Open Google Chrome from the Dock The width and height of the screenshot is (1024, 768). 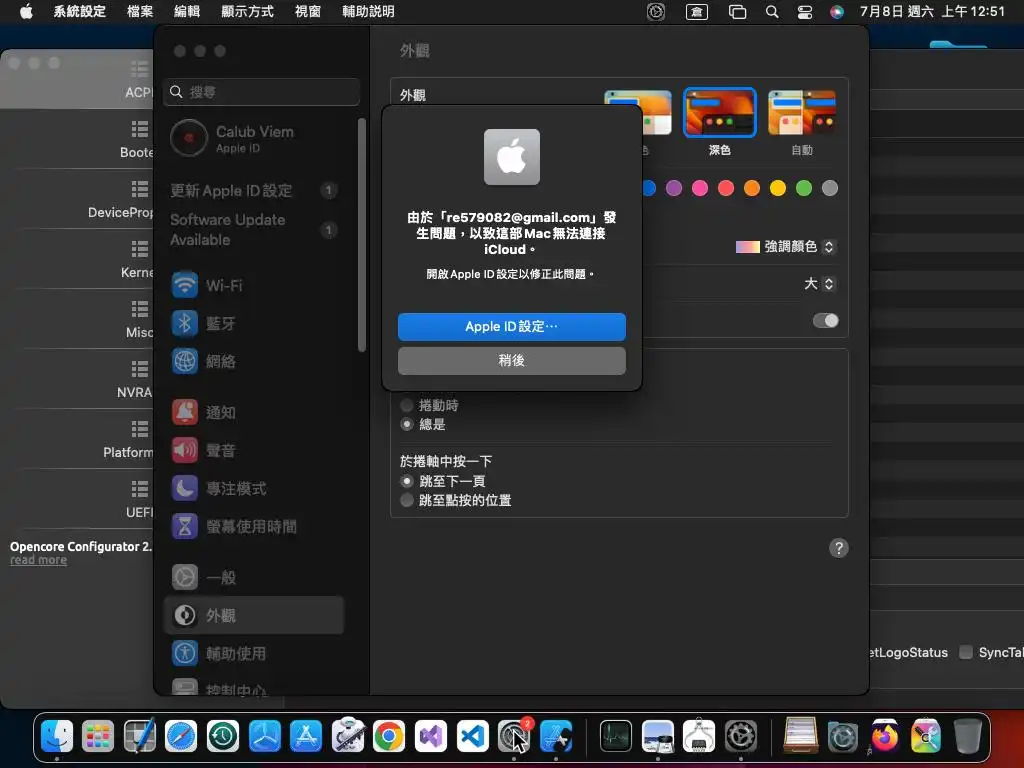(x=389, y=736)
